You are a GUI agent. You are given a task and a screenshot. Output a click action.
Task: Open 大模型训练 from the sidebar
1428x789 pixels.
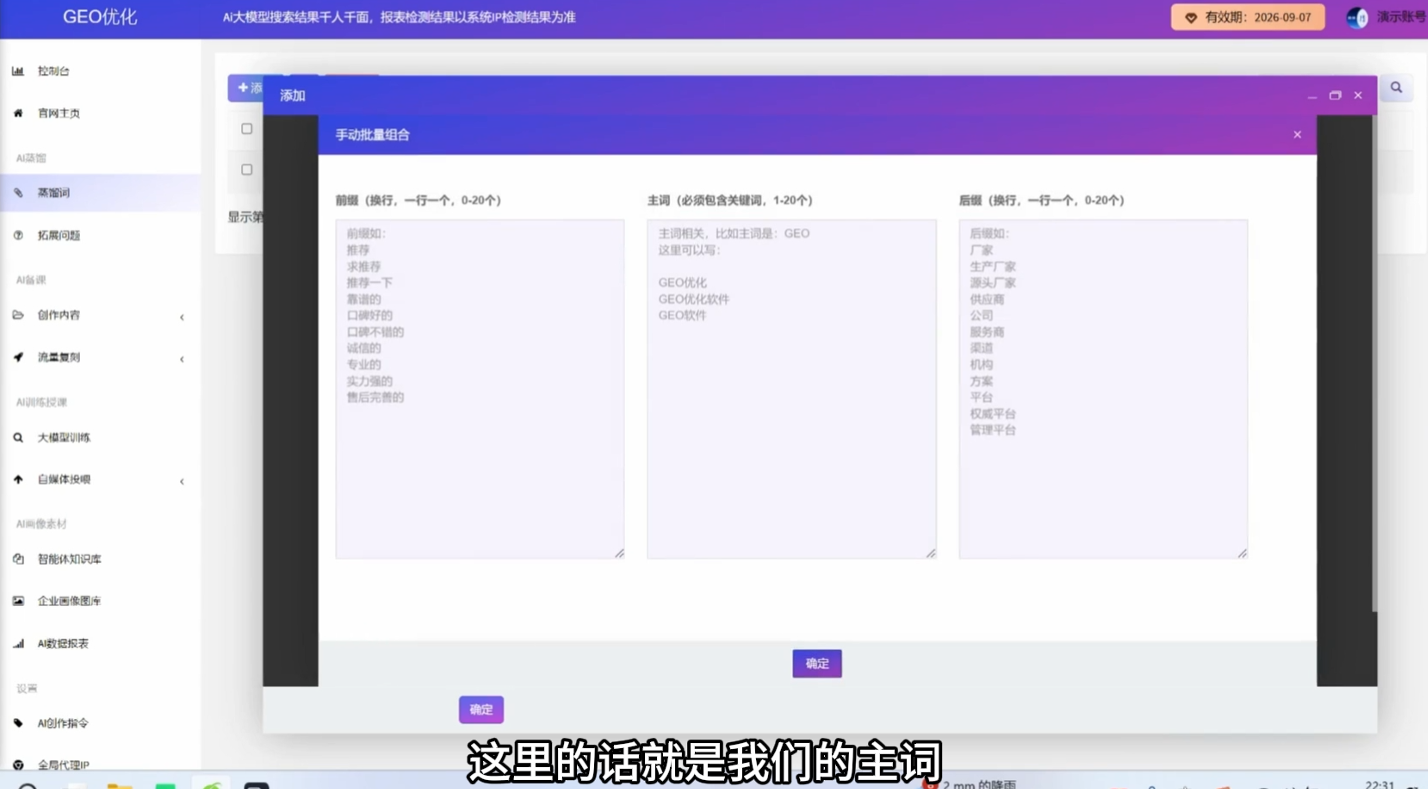coord(63,437)
